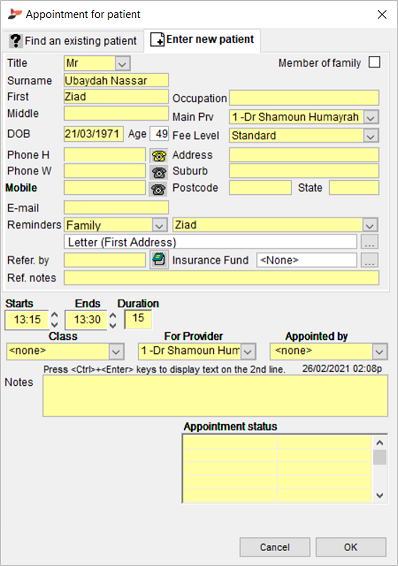Click the Mobile number input field

[105, 188]
